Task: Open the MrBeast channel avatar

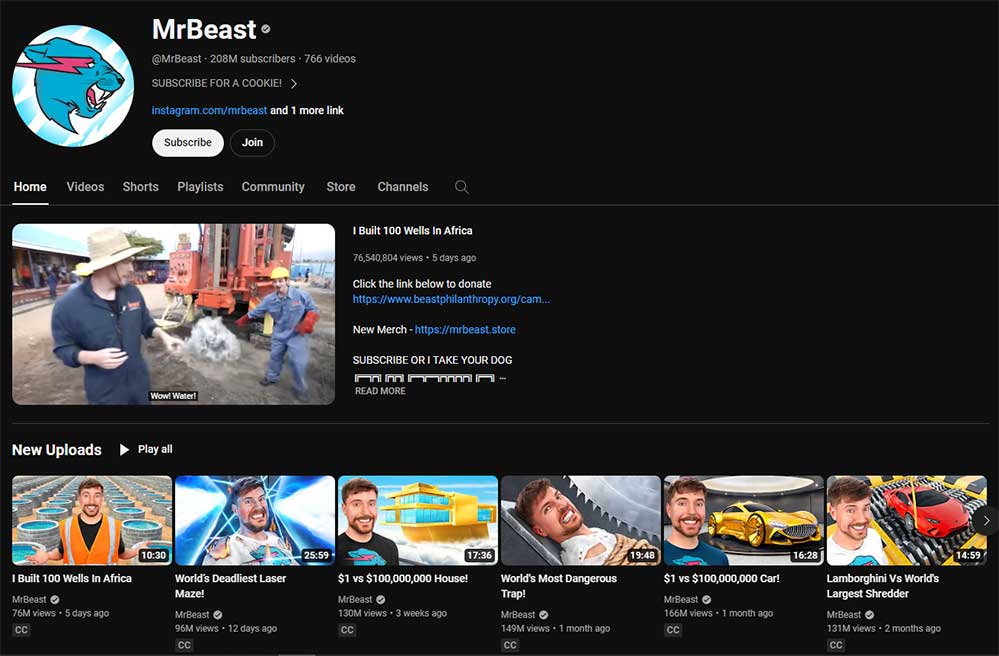Action: click(73, 86)
